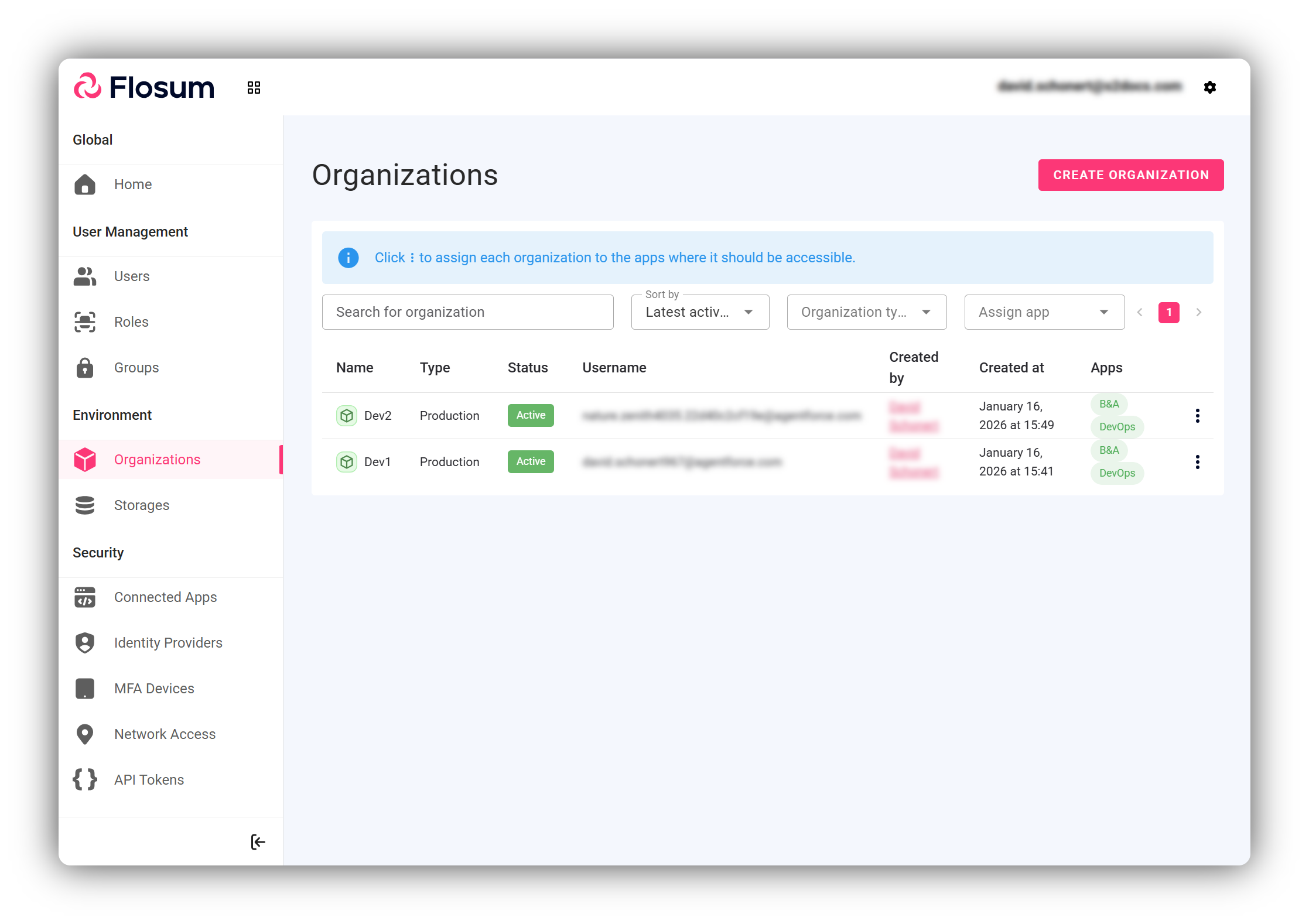The image size is (1309, 924).
Task: Go to Users in the sidebar
Action: coord(132,276)
